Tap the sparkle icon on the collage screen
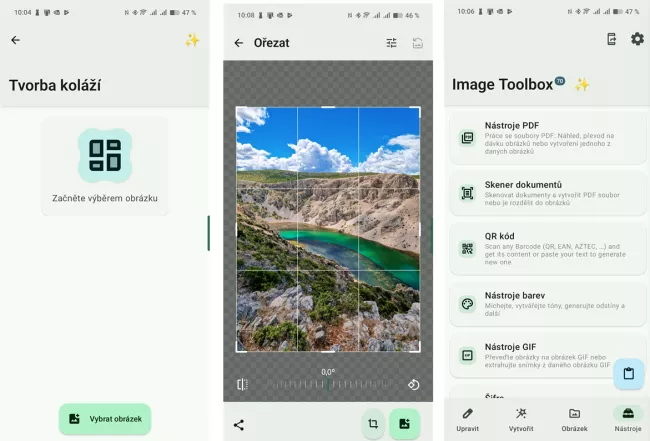The image size is (650, 441). click(192, 40)
